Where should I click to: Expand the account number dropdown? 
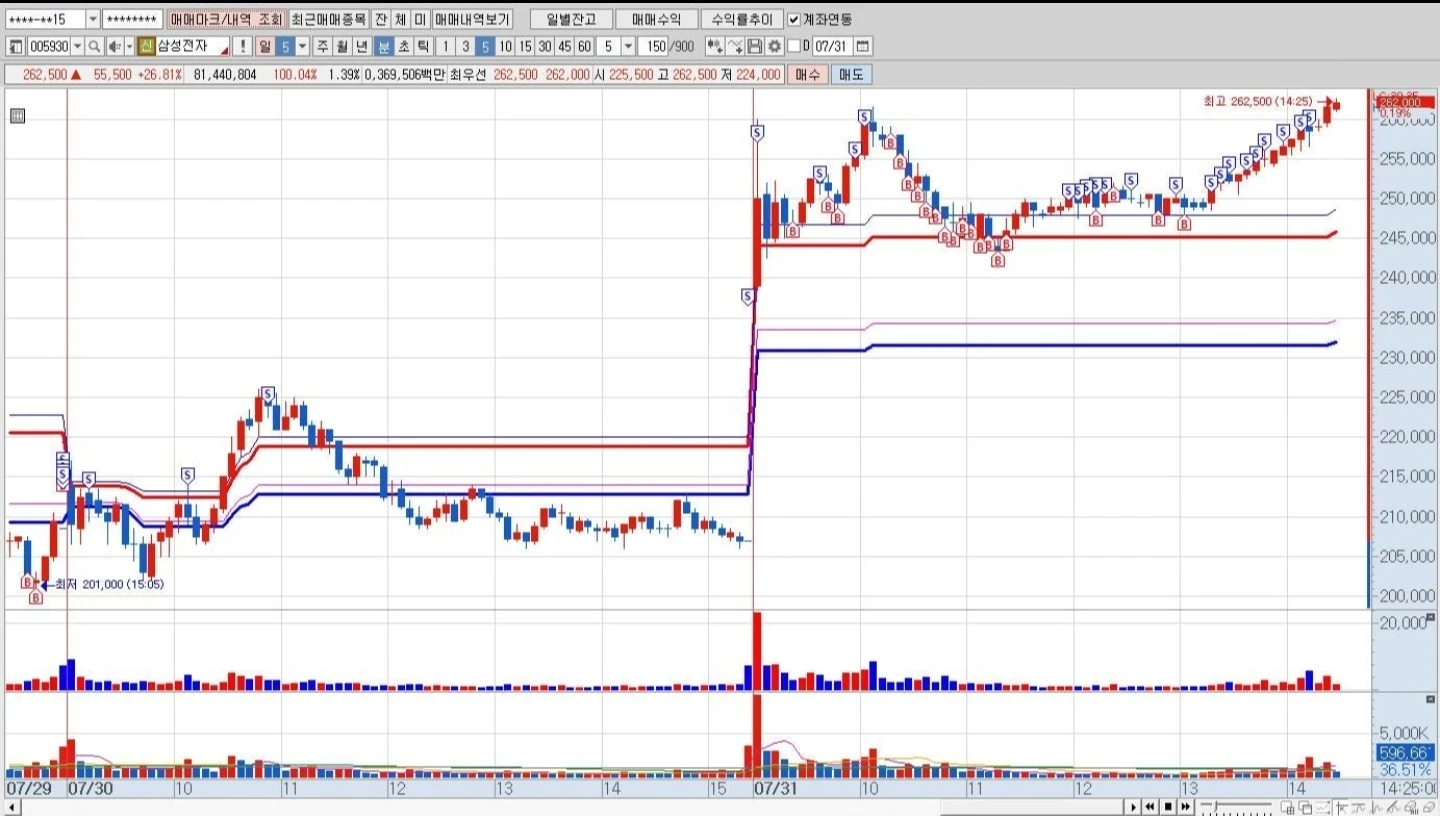(93, 19)
